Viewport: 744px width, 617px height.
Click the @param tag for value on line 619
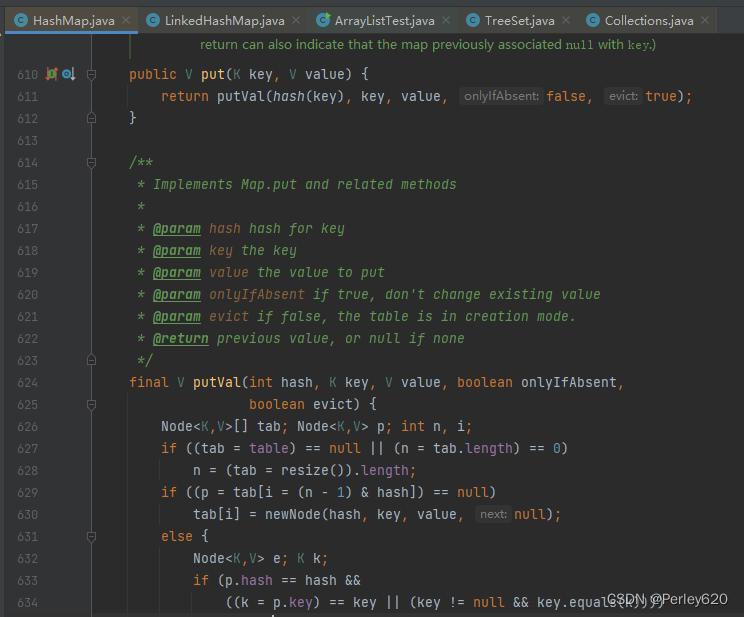click(177, 273)
